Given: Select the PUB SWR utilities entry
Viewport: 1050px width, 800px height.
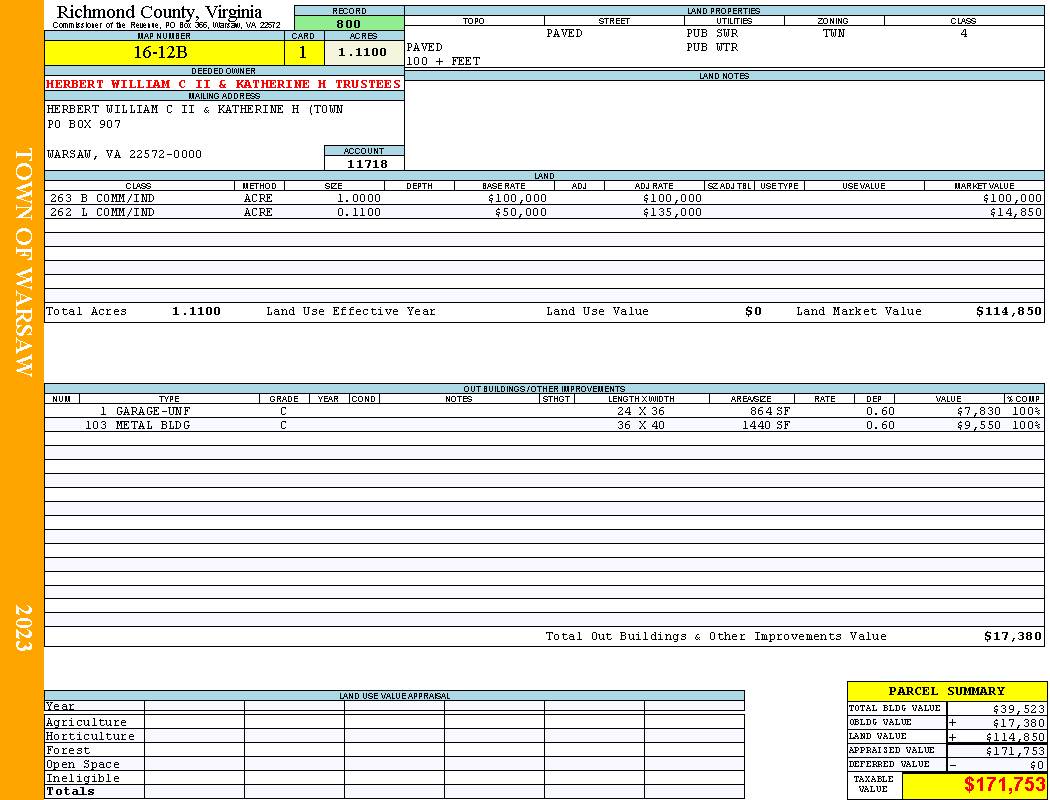Looking at the screenshot, I should (712, 33).
